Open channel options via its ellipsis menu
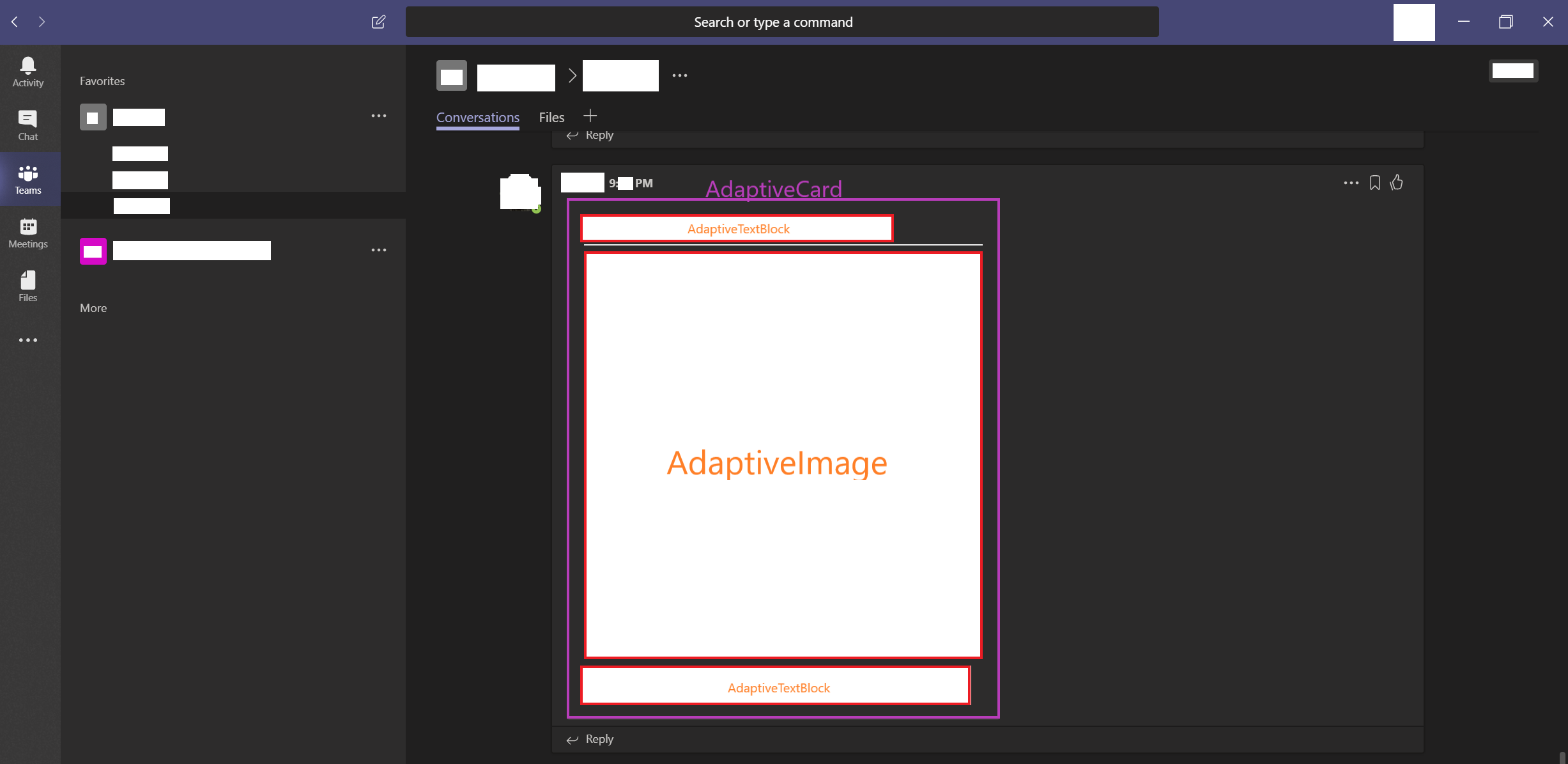The height and width of the screenshot is (764, 1568). point(379,116)
